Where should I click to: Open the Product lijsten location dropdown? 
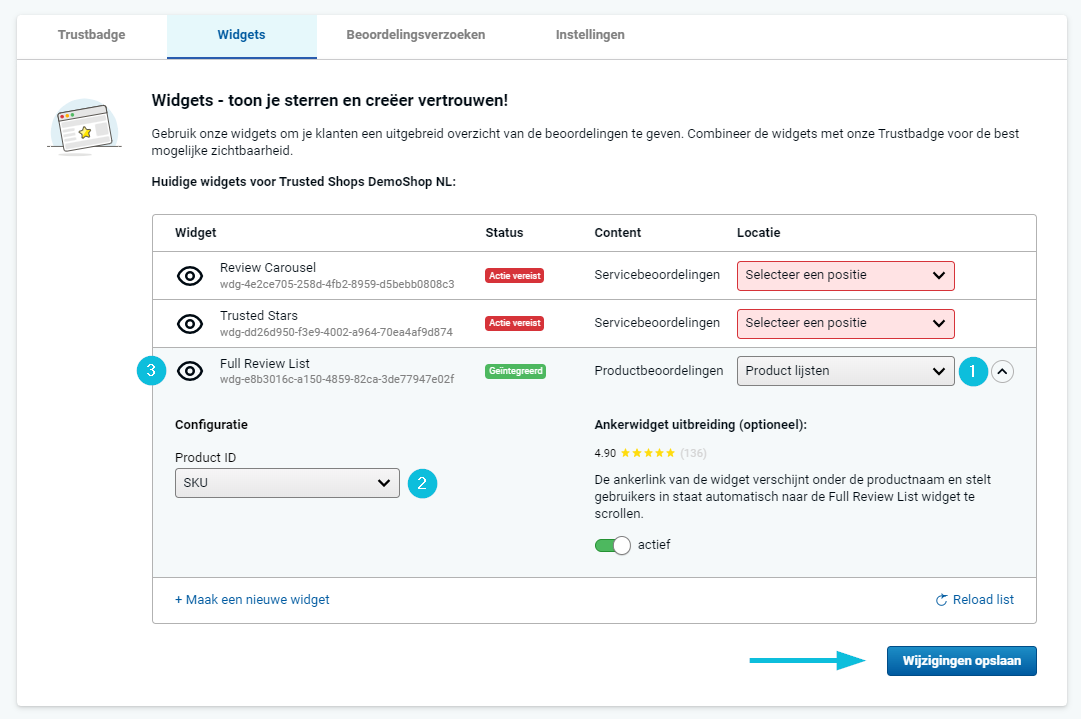click(x=845, y=371)
